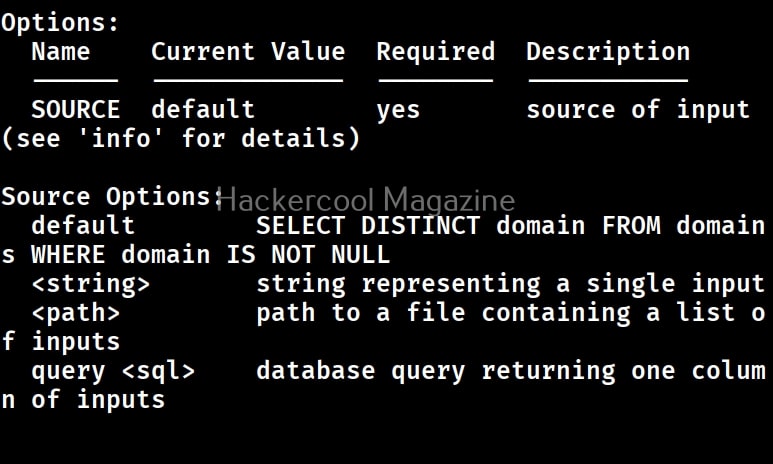
Task: Click the Hackercool Magazine watermark
Action: [x=366, y=199]
